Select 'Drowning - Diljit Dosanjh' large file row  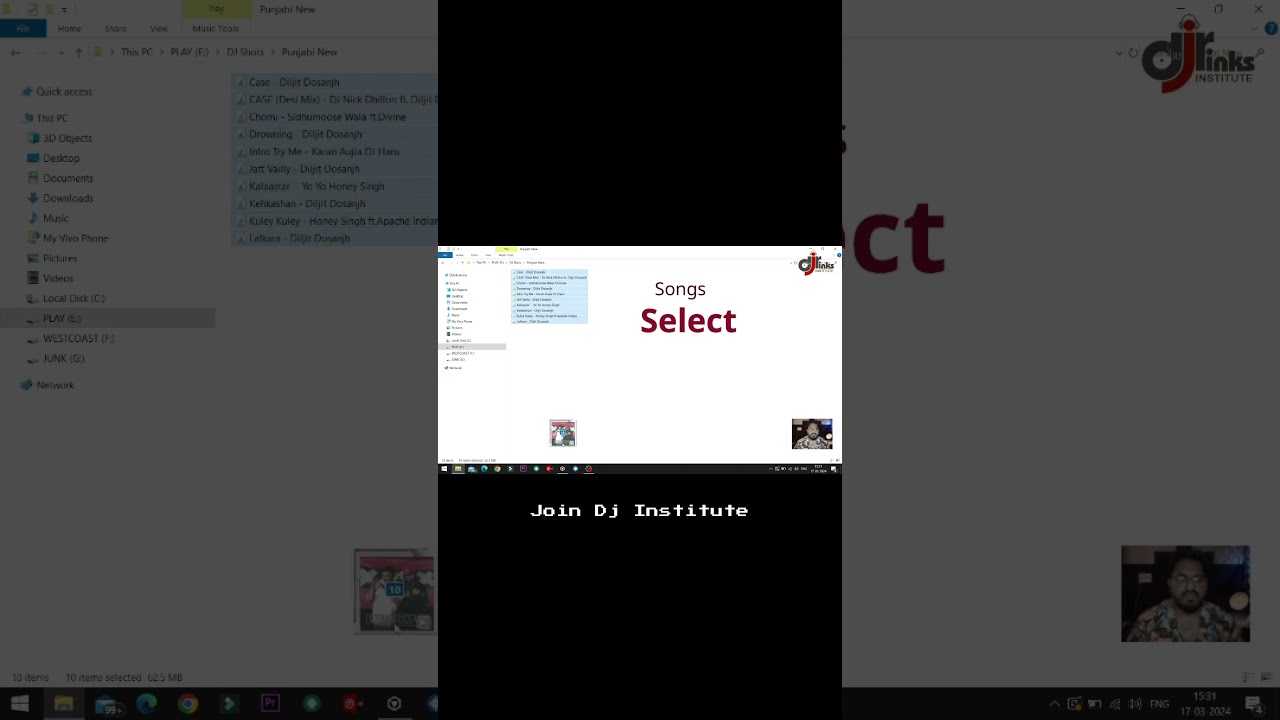(334, 134)
